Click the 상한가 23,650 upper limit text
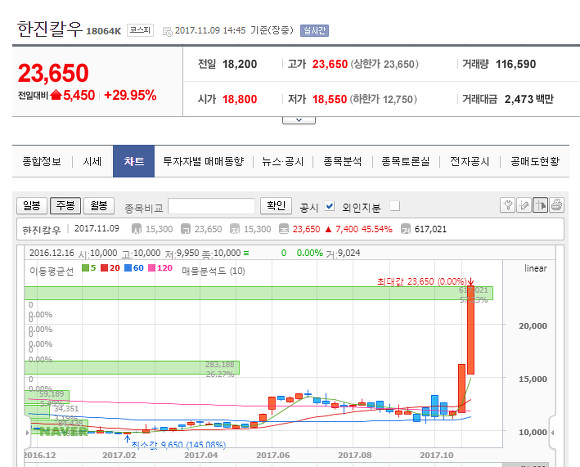This screenshot has width=580, height=467. pos(384,64)
